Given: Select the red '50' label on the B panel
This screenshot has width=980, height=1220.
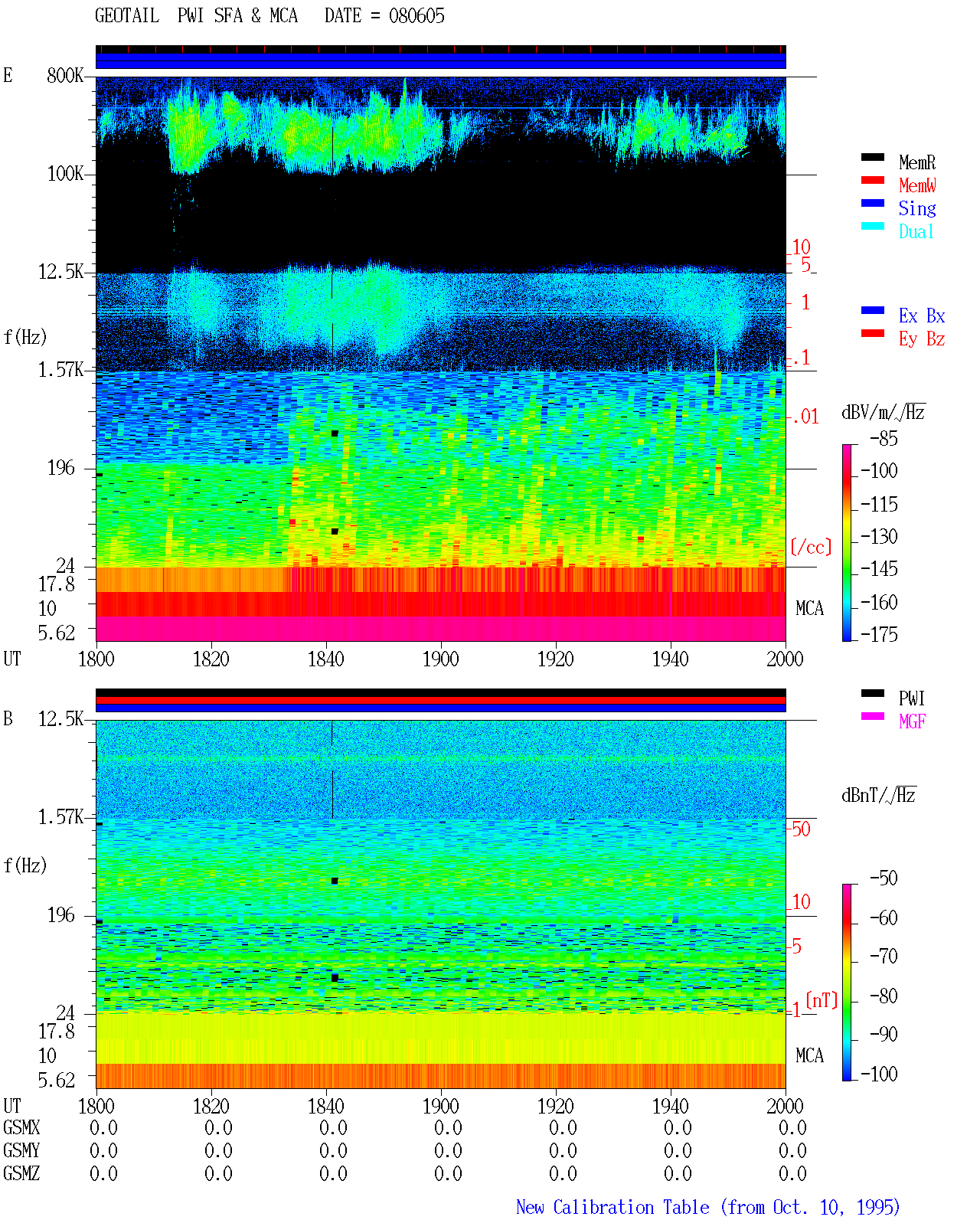Looking at the screenshot, I should [801, 829].
